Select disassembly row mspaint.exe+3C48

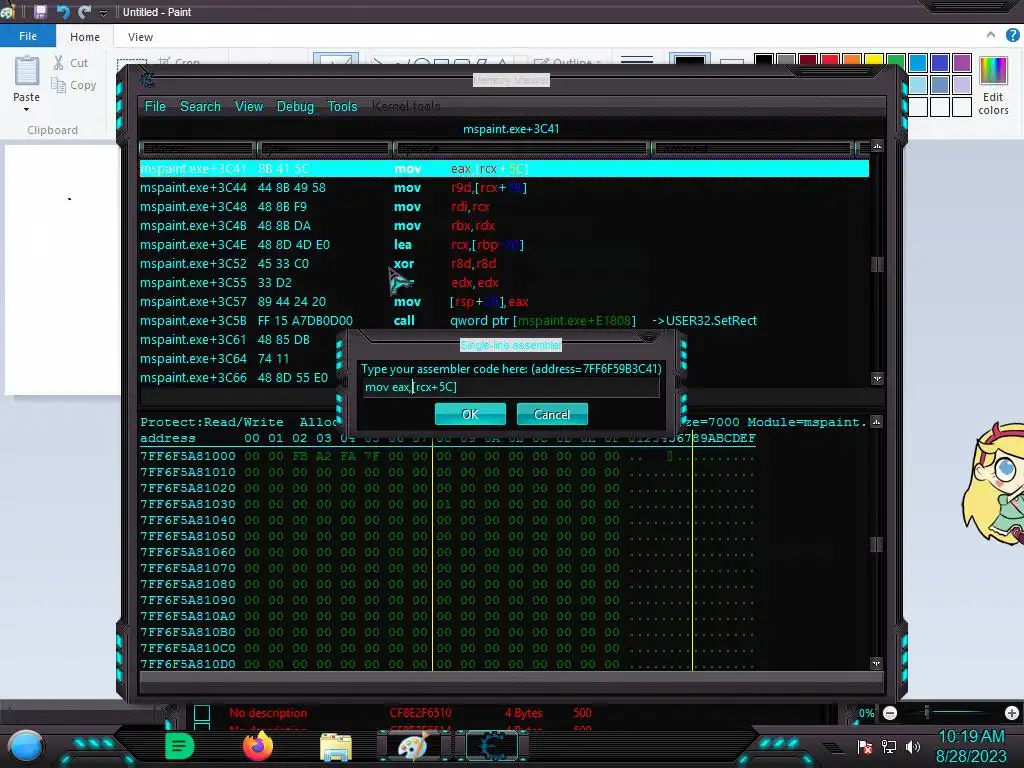(x=504, y=206)
